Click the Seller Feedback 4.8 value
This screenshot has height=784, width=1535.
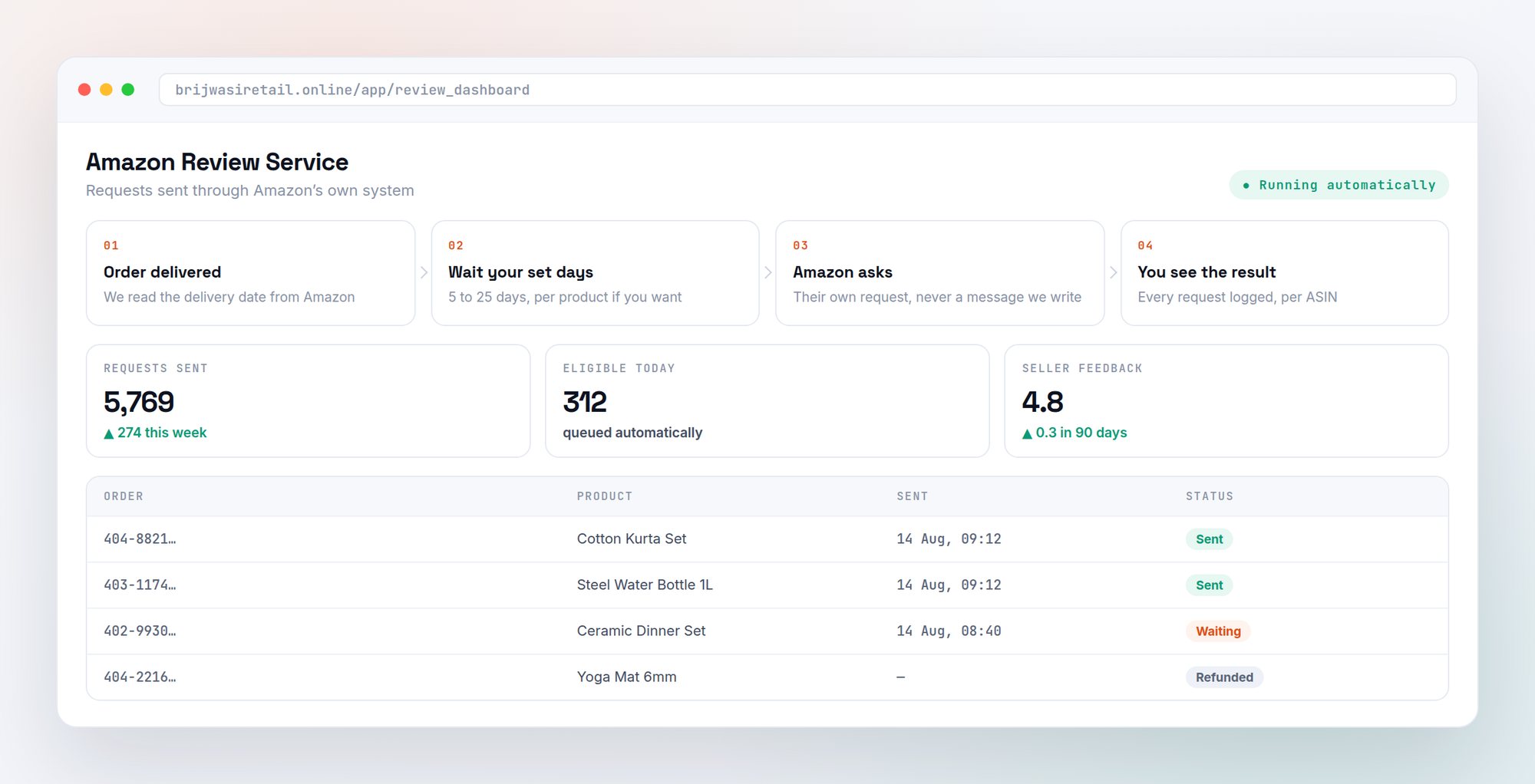coord(1042,402)
